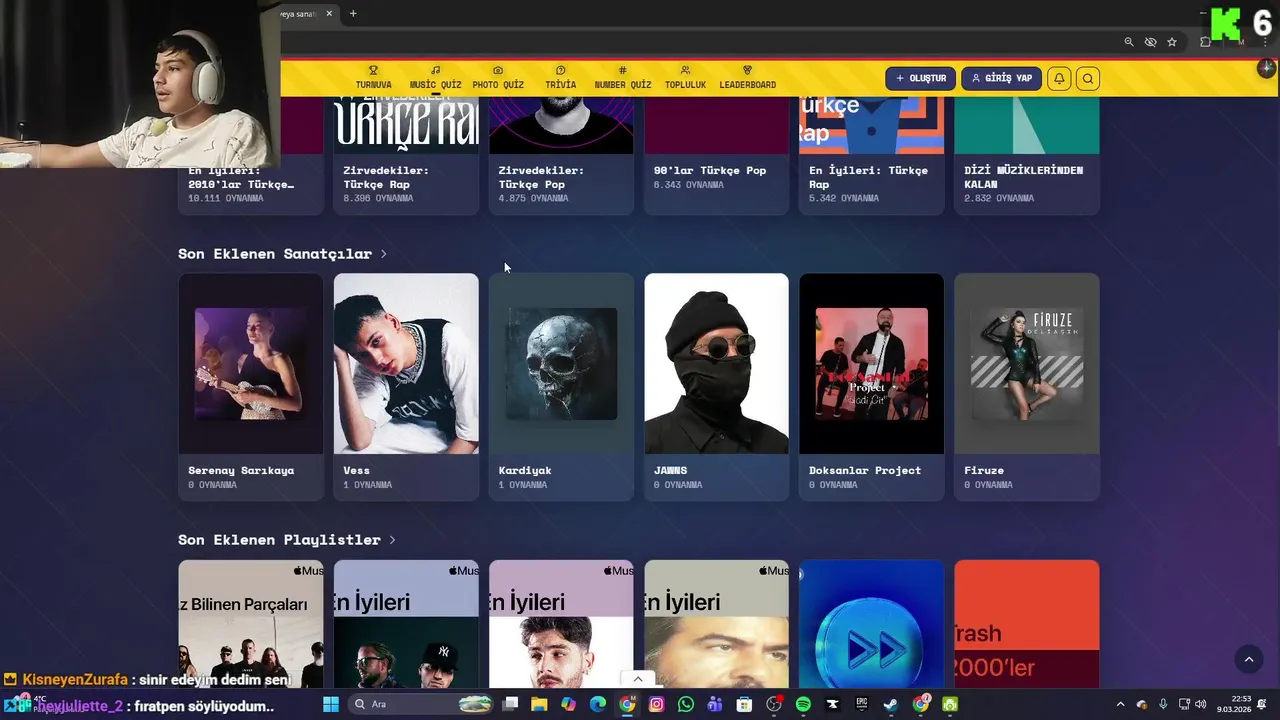Open a new browser tab with plus

coord(353,13)
